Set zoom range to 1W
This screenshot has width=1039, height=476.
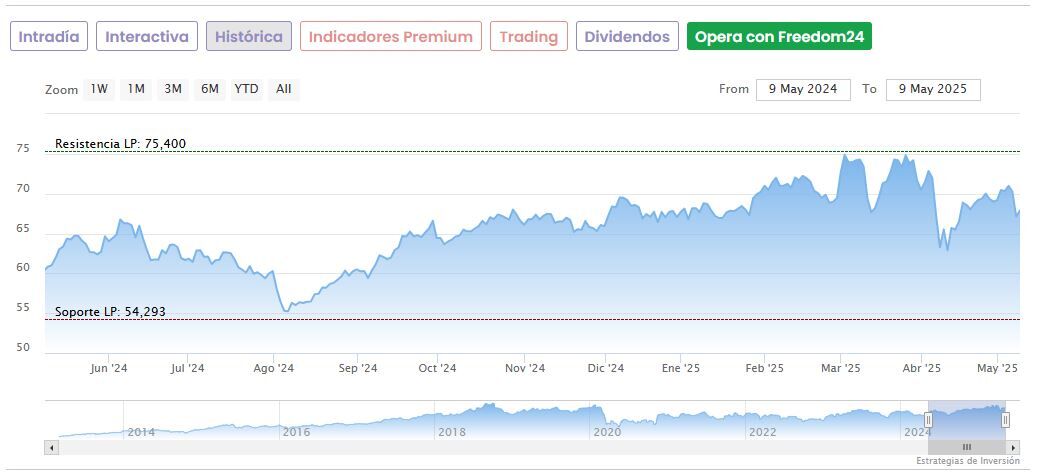tap(99, 89)
